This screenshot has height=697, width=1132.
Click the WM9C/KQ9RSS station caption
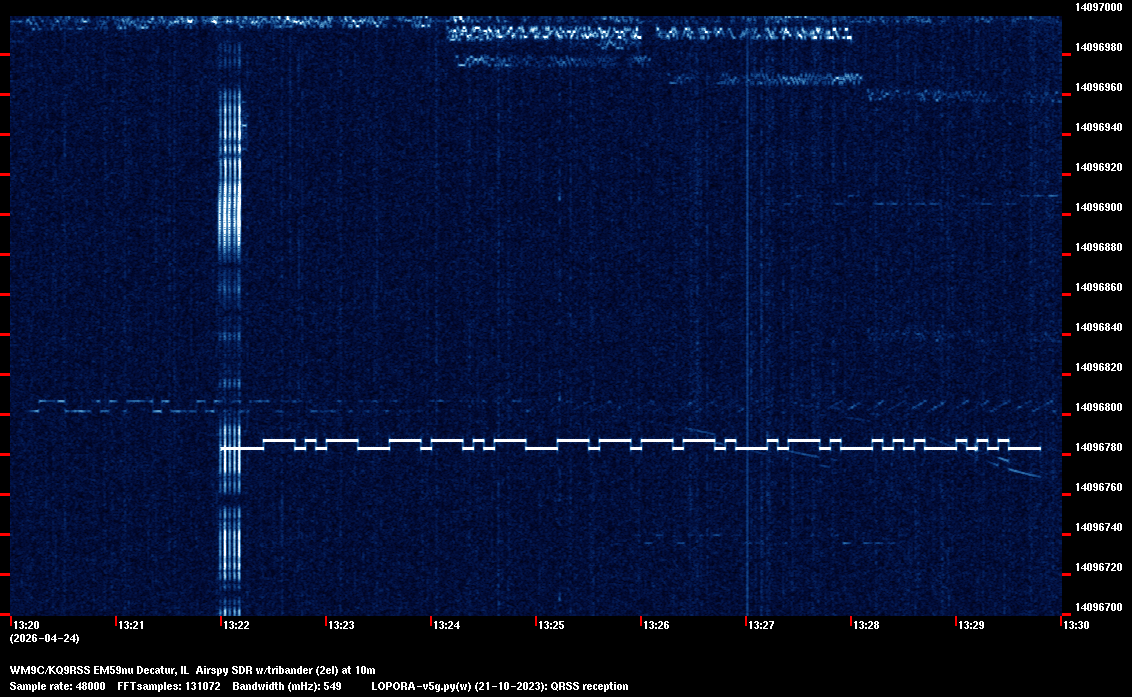(192, 669)
